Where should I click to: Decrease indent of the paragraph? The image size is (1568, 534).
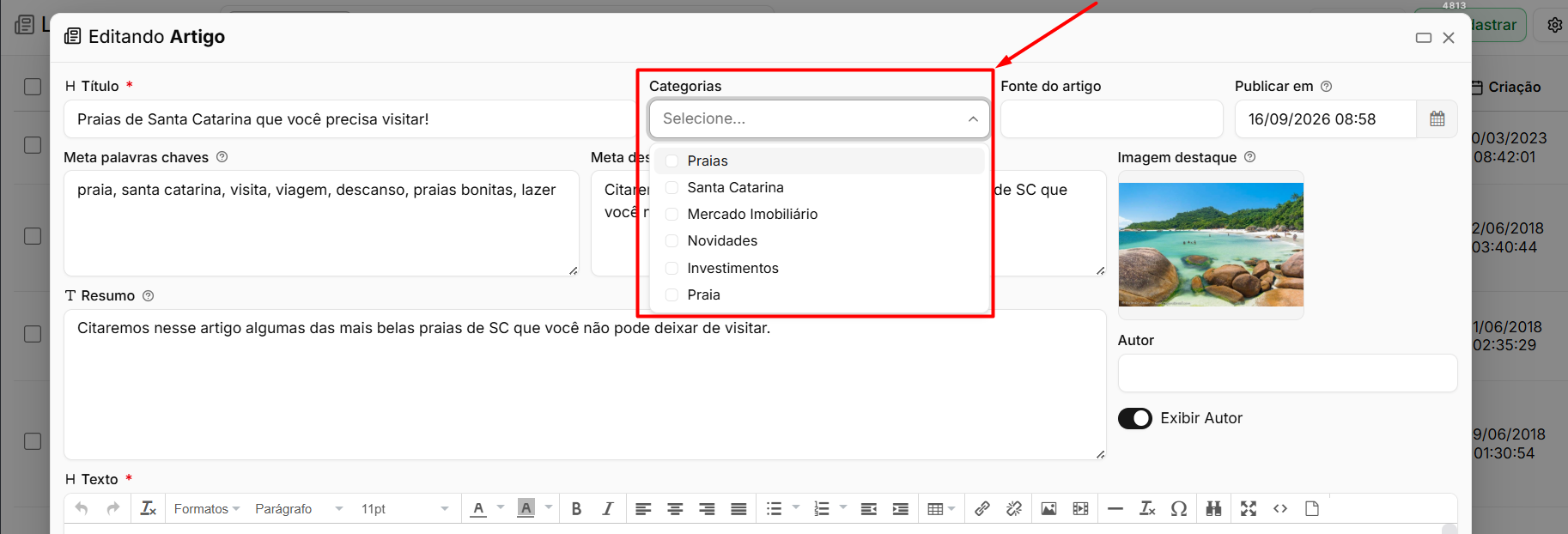click(869, 509)
